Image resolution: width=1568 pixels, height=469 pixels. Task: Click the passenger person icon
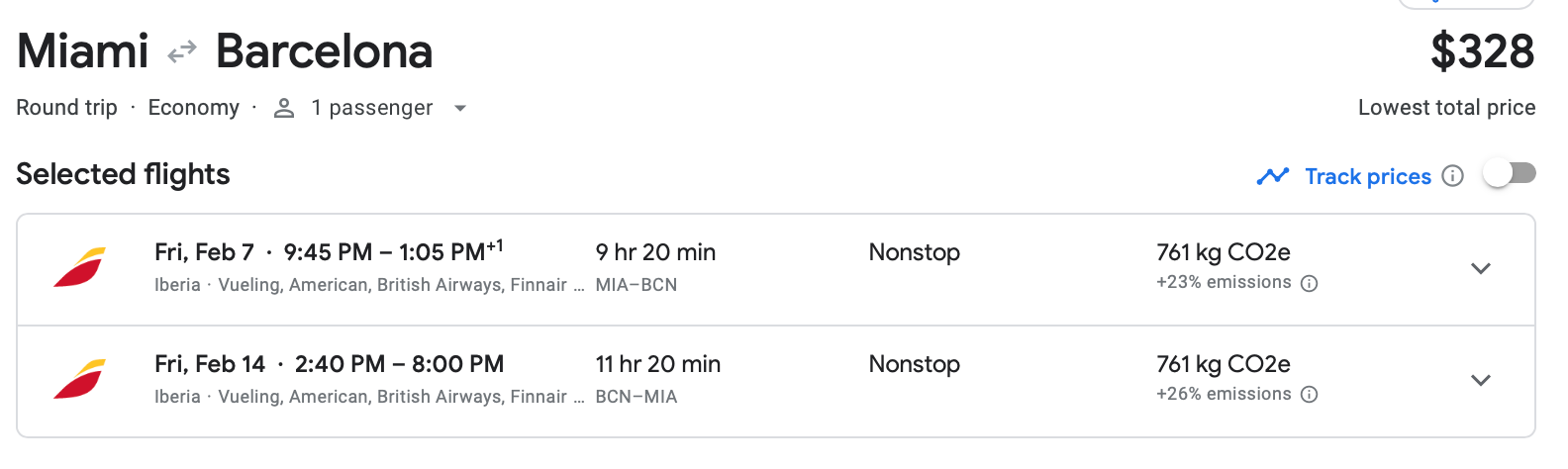point(284,108)
